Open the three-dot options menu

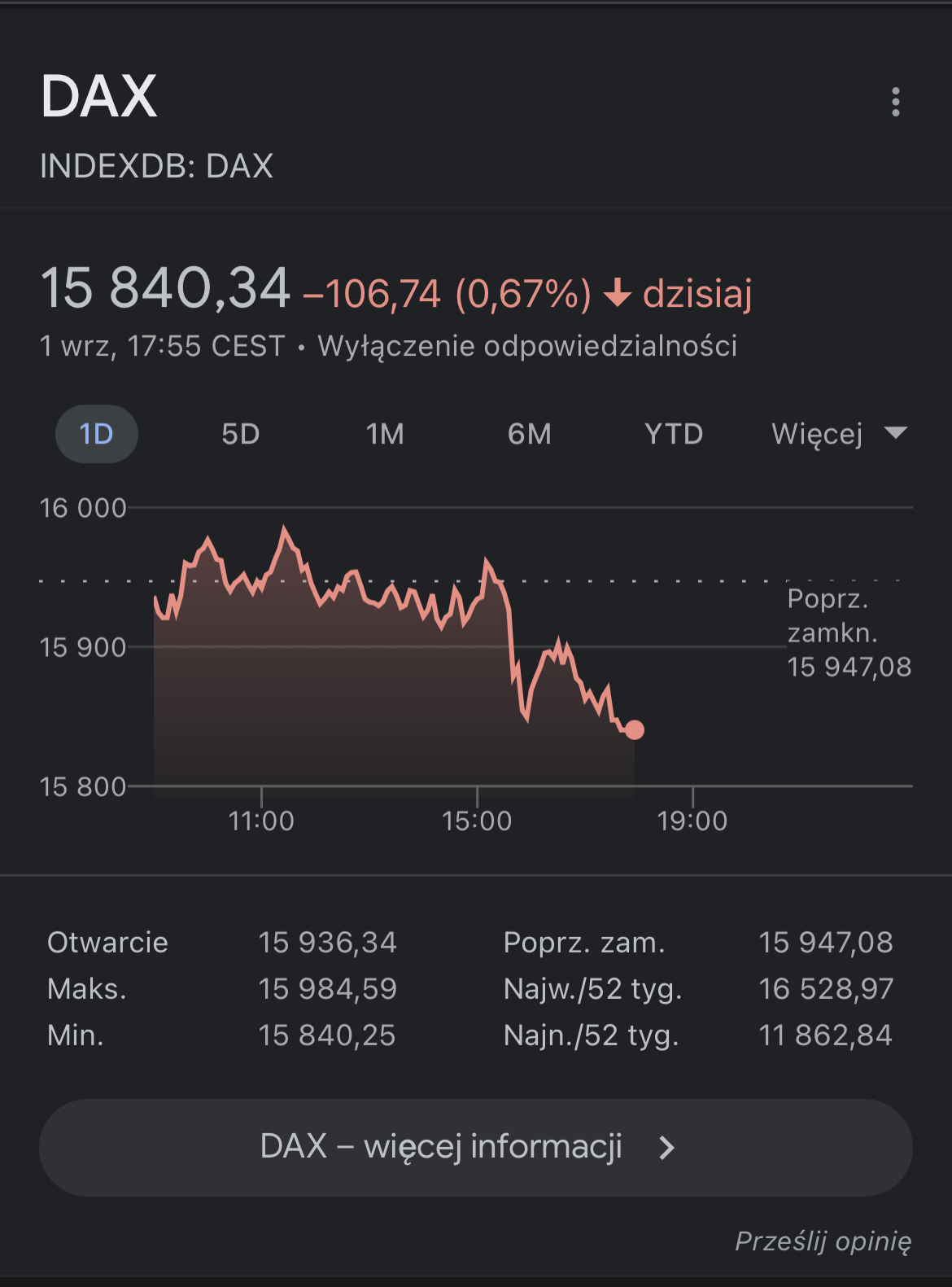point(896,102)
